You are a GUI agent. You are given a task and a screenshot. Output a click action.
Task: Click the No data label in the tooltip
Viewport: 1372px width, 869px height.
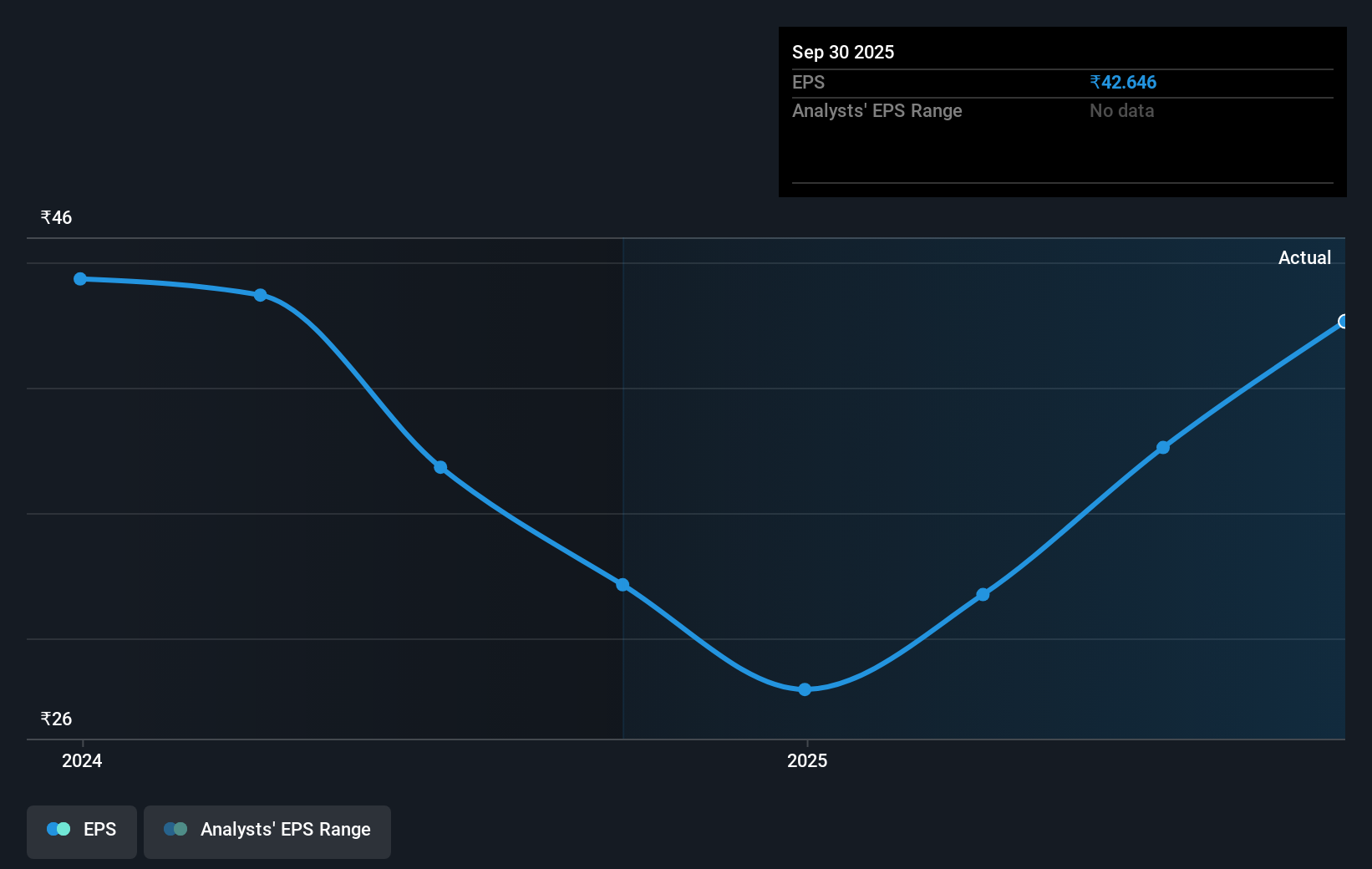point(1120,110)
